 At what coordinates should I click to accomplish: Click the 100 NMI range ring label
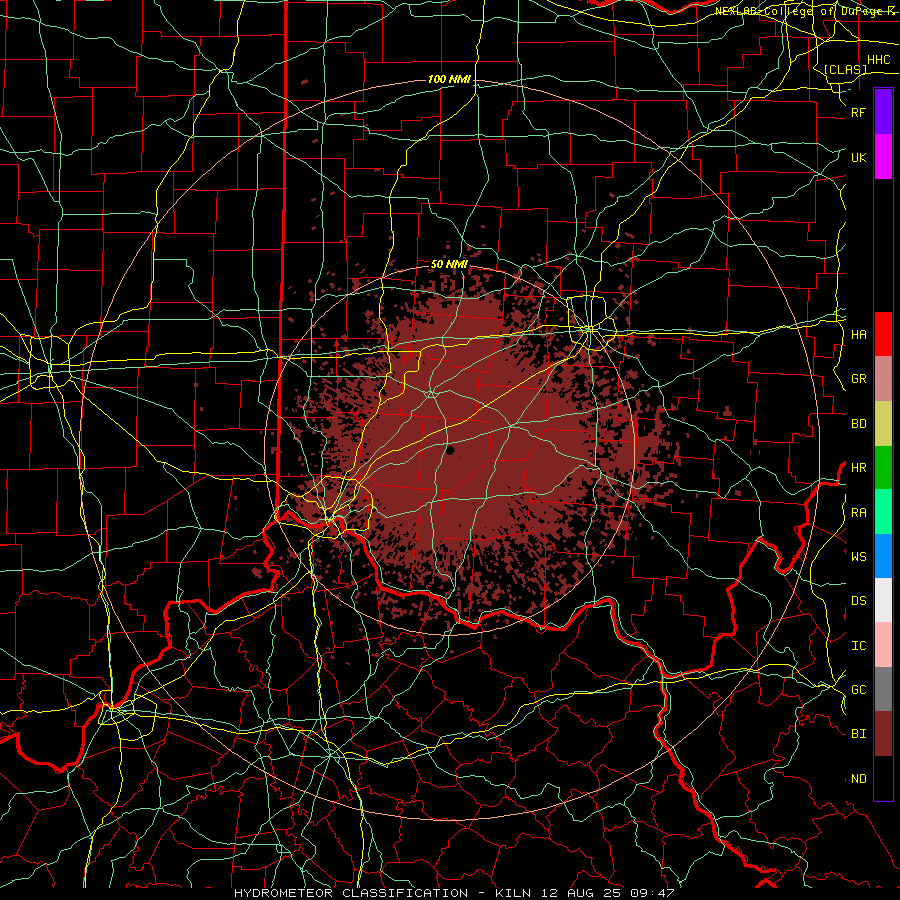click(449, 79)
